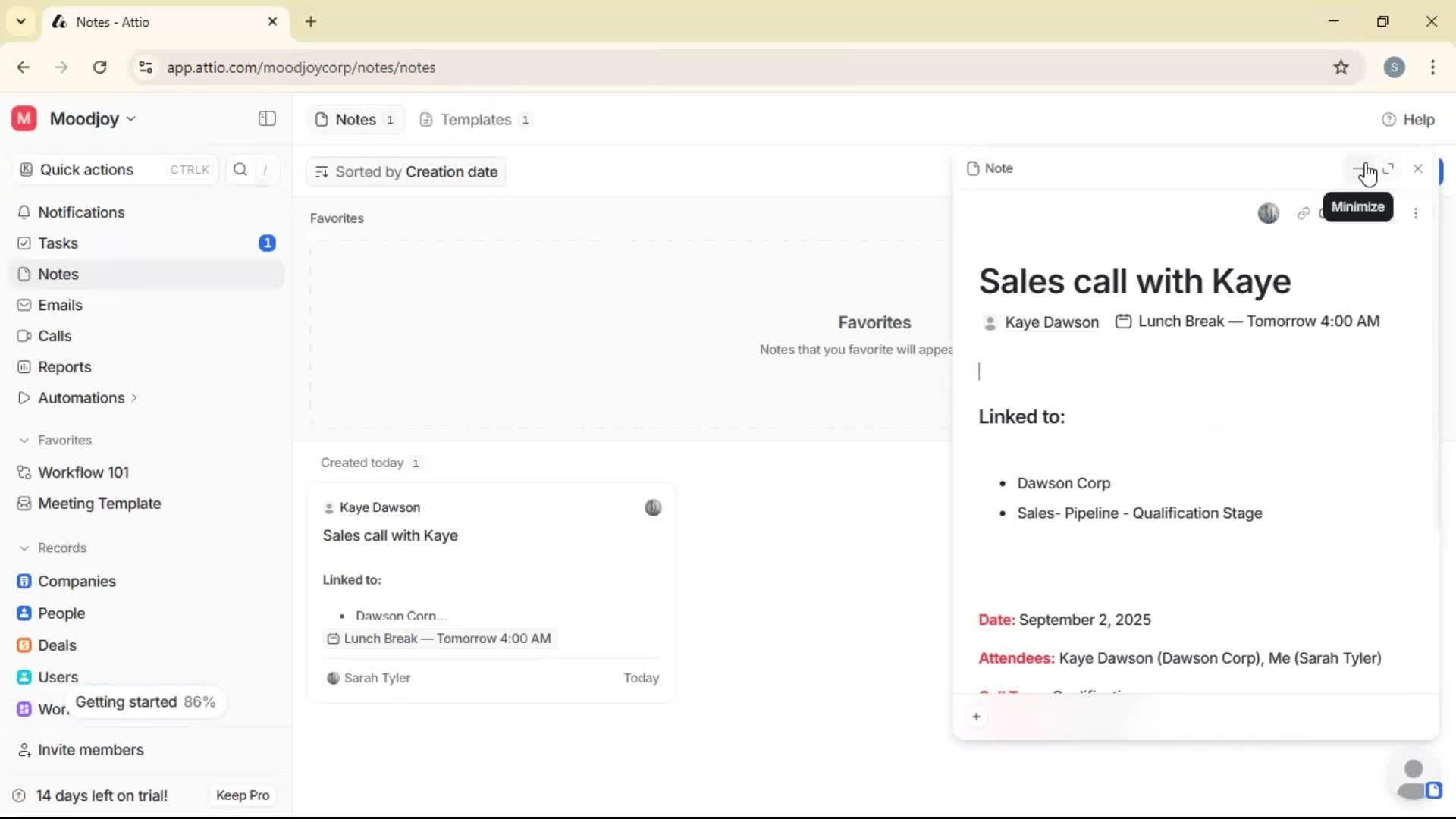This screenshot has height=819, width=1456.
Task: Switch to the Templates tab
Action: pos(474,119)
